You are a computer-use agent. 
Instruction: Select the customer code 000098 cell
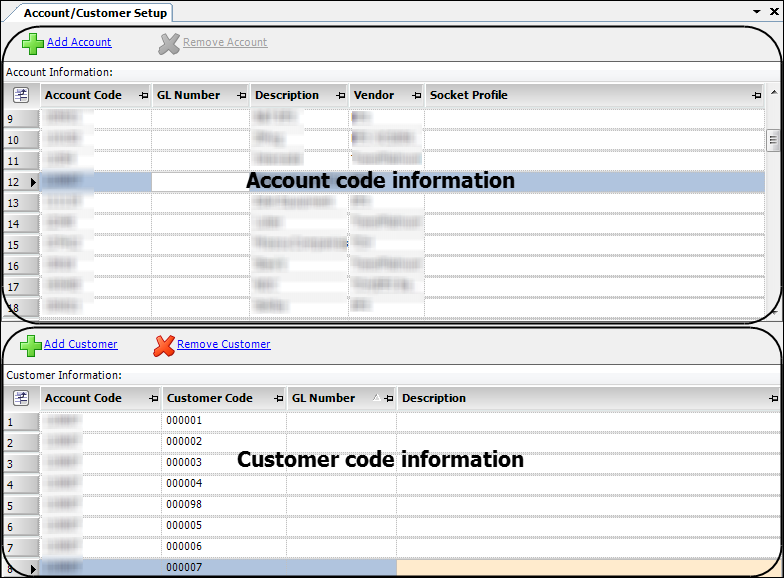tap(224, 505)
